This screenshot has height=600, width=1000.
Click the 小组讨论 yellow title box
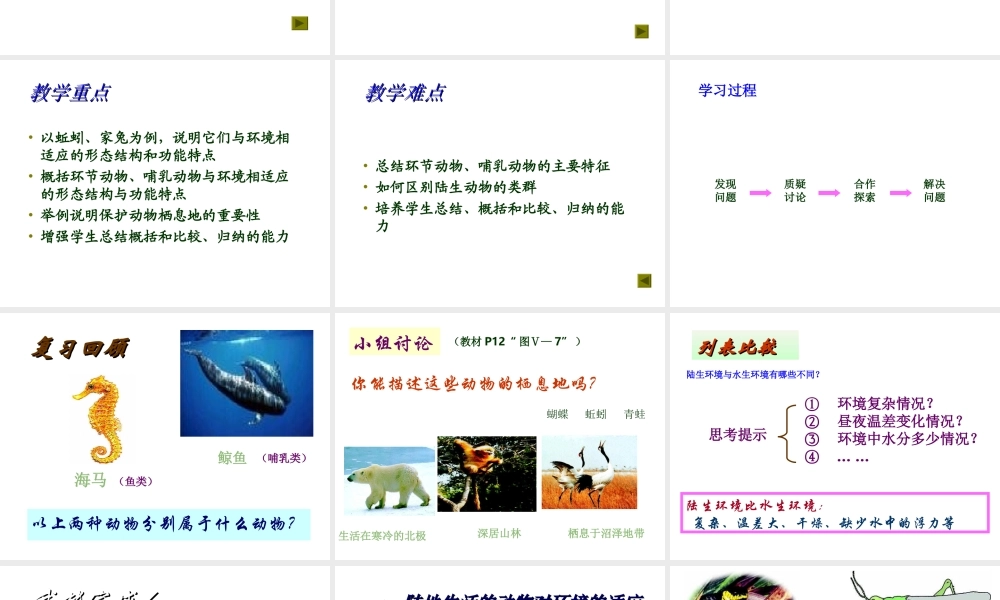click(x=394, y=342)
